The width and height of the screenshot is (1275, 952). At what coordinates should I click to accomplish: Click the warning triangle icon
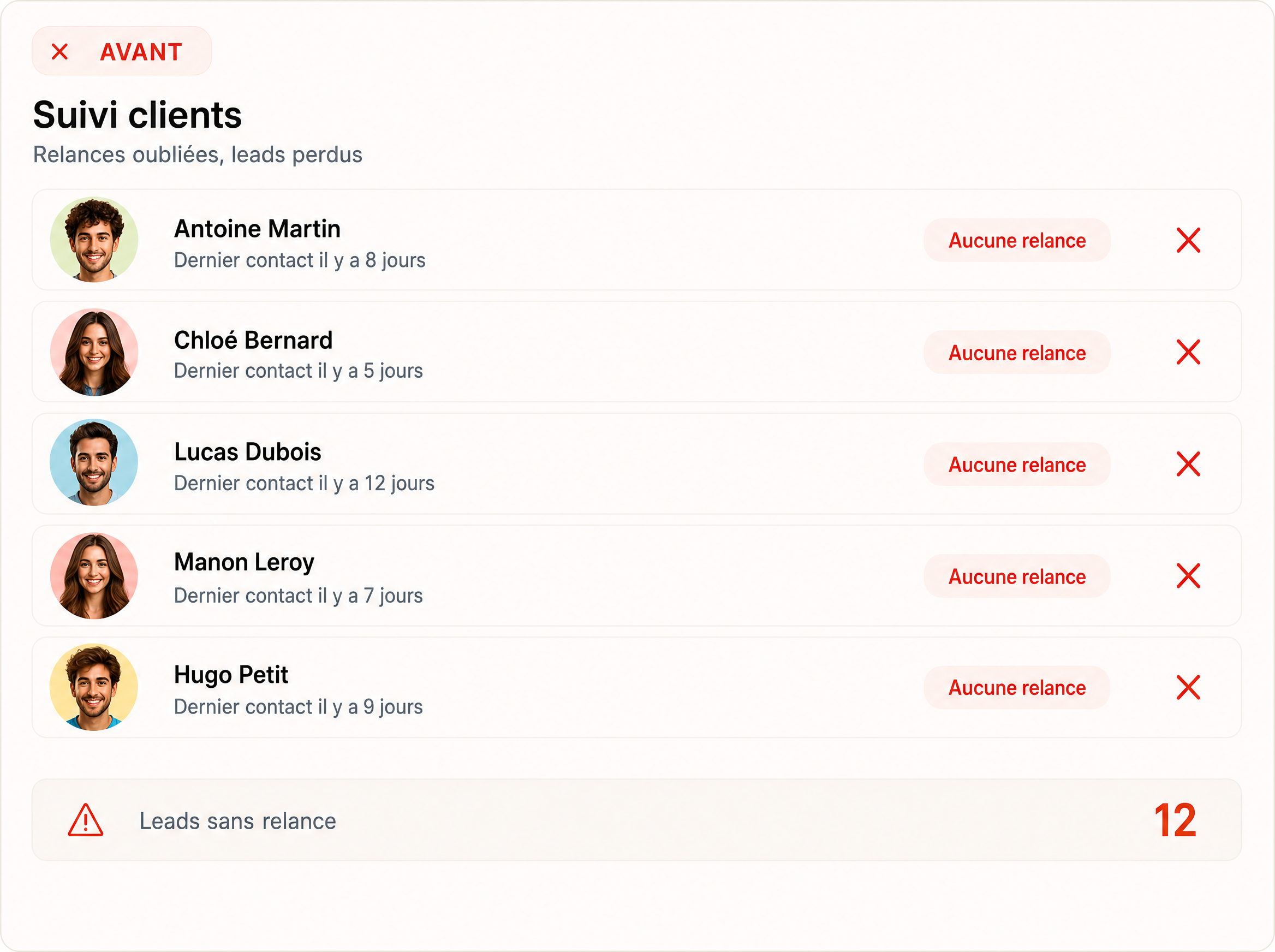(x=85, y=820)
